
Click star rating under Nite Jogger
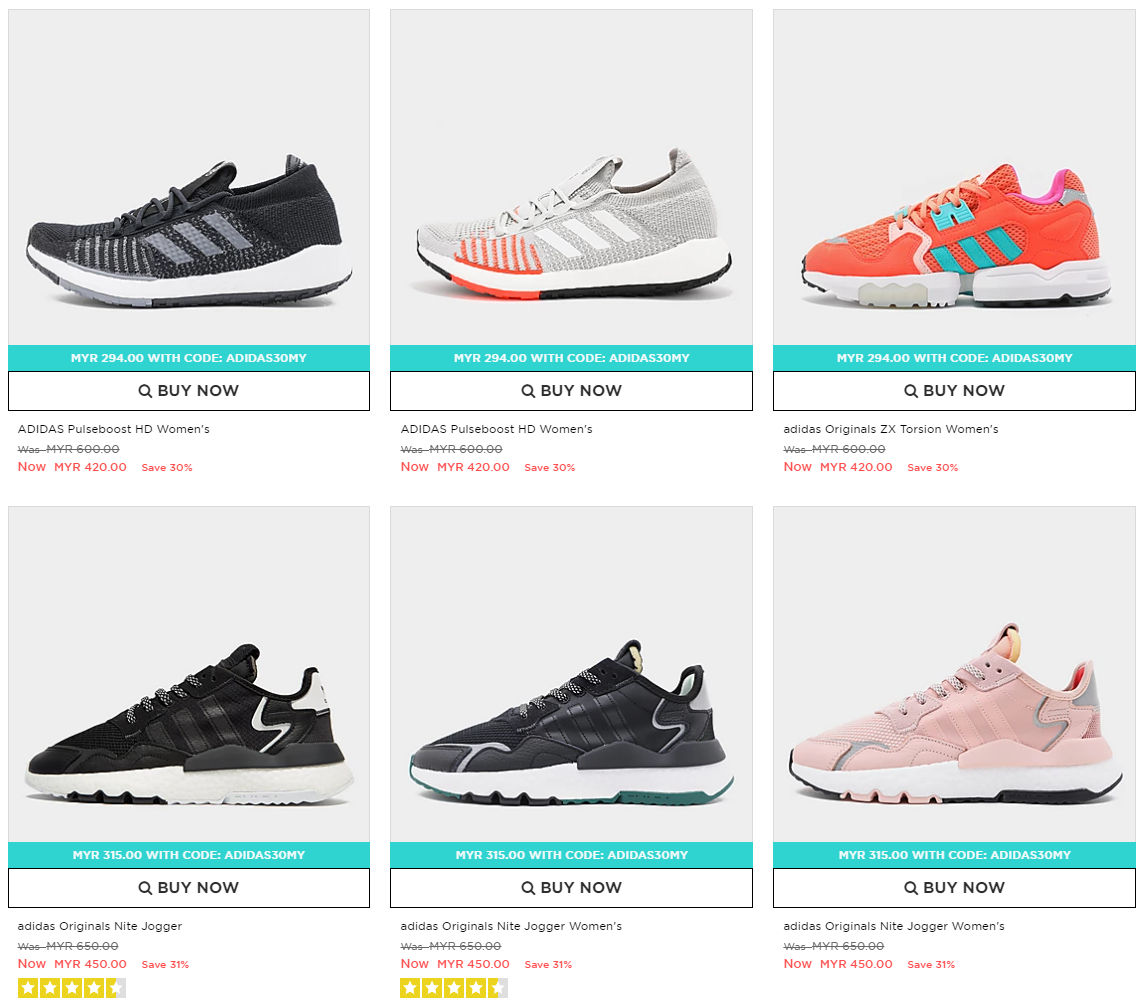72,988
